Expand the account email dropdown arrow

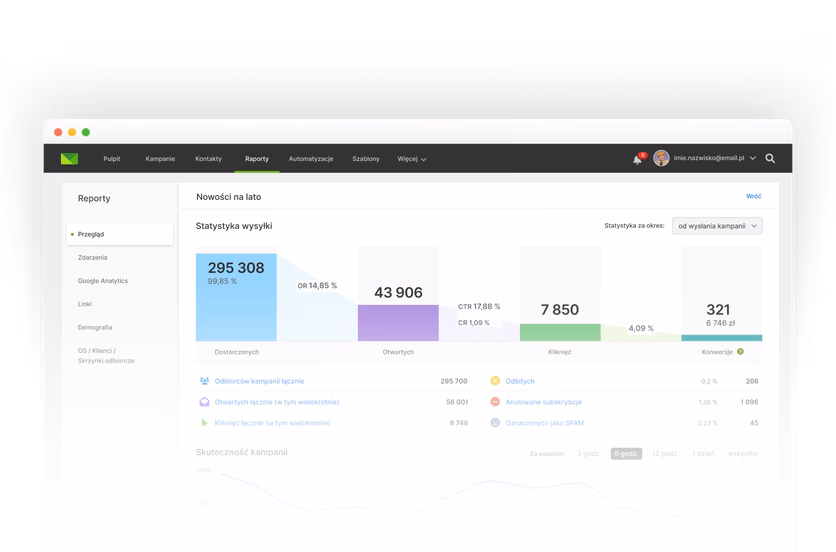point(753,158)
